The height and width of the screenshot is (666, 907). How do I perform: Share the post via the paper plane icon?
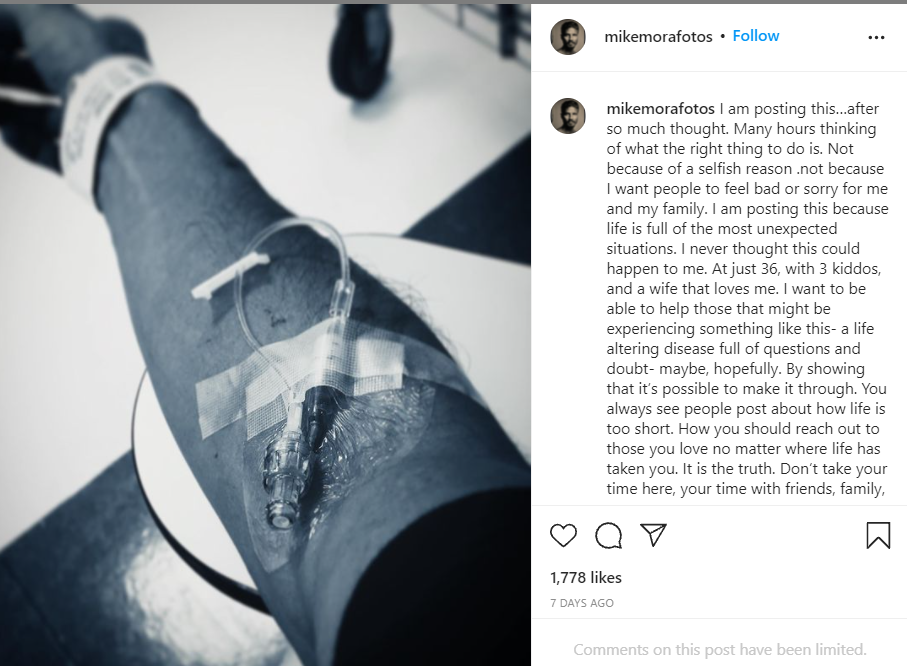tap(654, 535)
